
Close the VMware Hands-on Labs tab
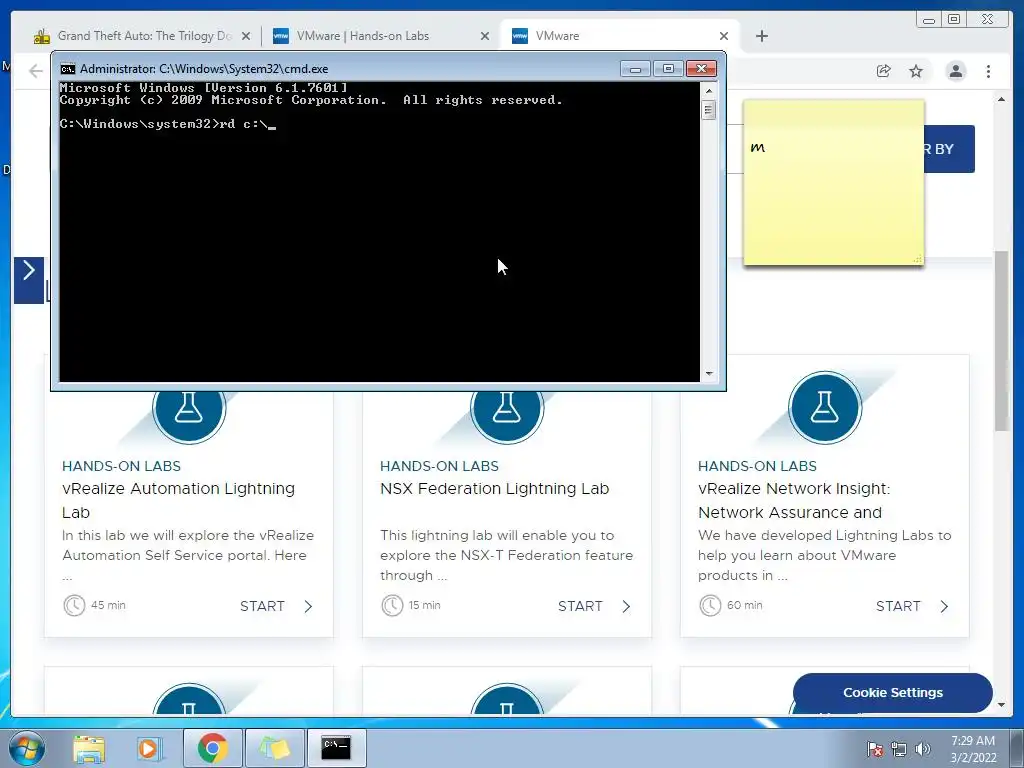[485, 37]
